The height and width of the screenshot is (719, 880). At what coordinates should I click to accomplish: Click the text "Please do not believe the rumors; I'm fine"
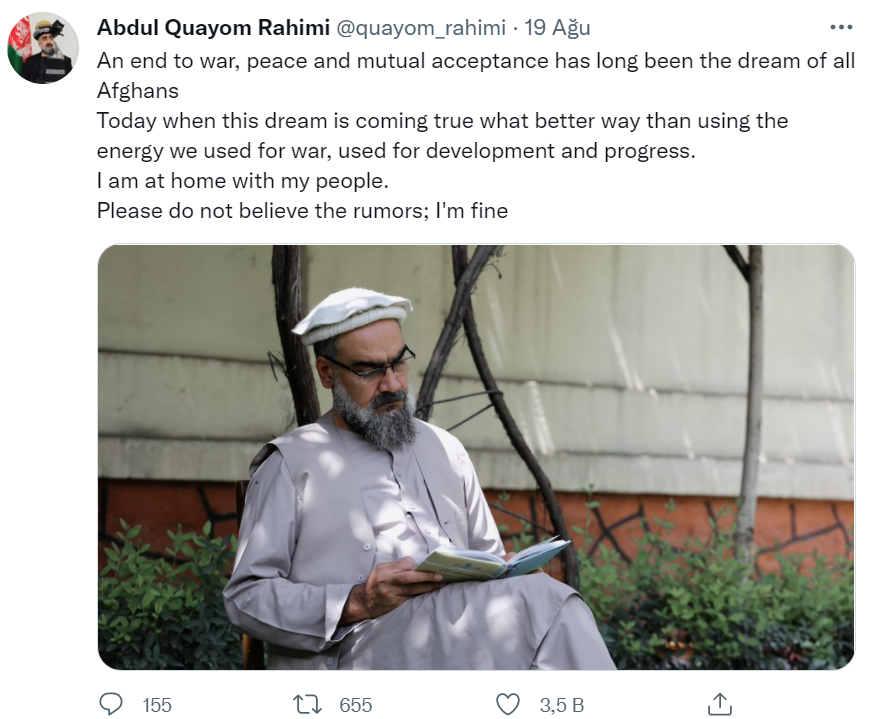pyautogui.click(x=303, y=211)
